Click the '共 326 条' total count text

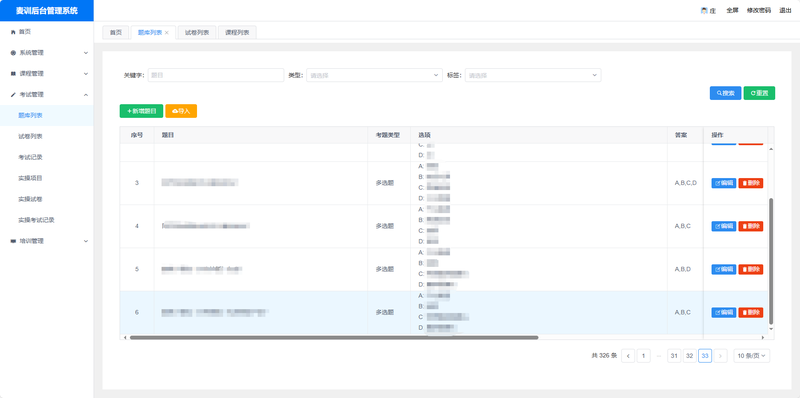pyautogui.click(x=604, y=356)
